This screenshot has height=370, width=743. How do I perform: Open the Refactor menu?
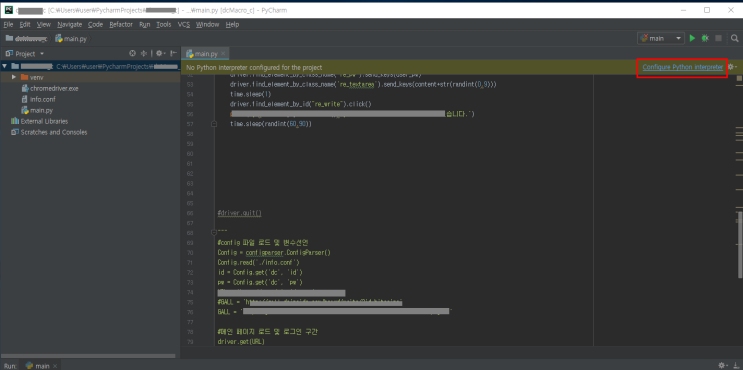121,24
